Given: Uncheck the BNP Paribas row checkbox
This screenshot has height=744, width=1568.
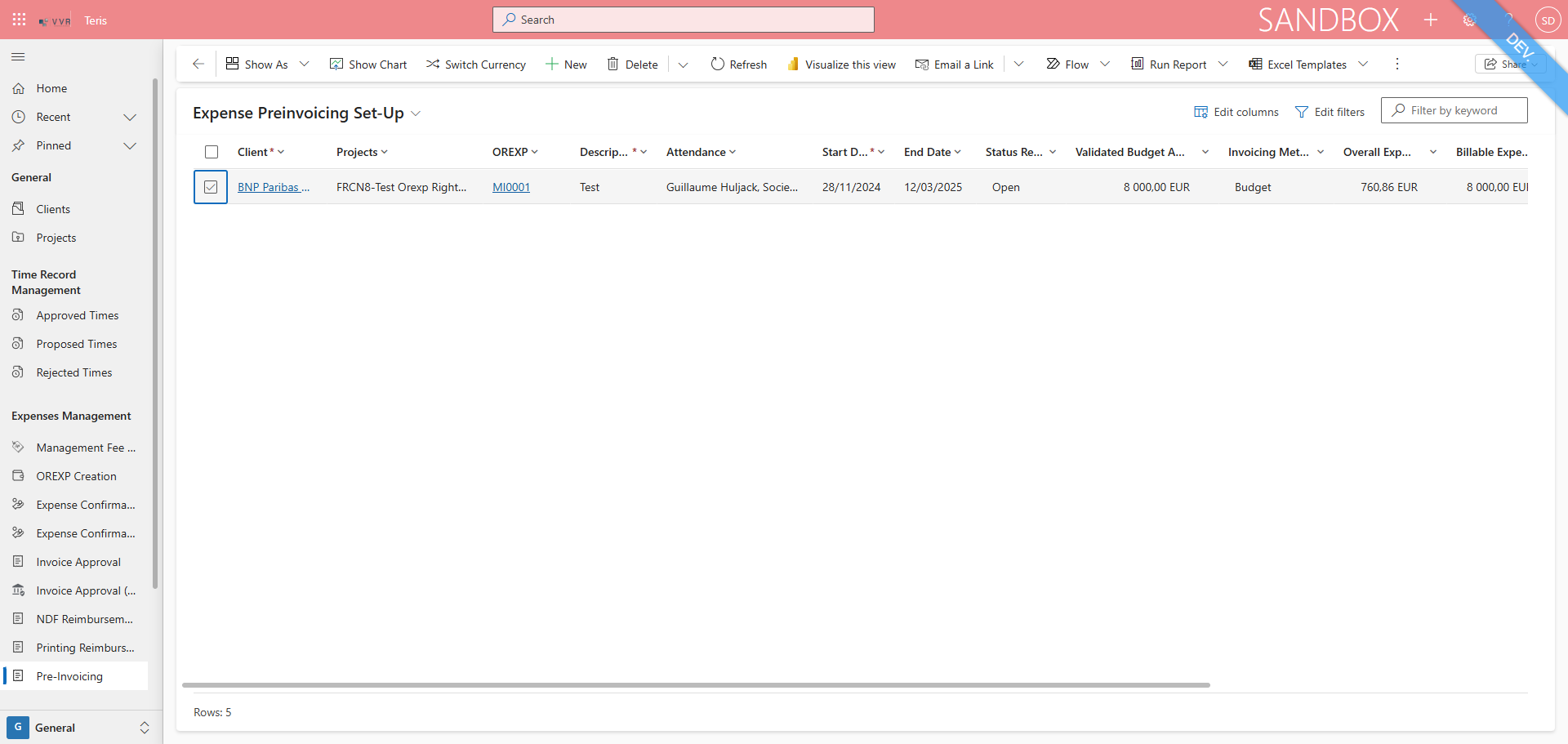Looking at the screenshot, I should point(211,187).
